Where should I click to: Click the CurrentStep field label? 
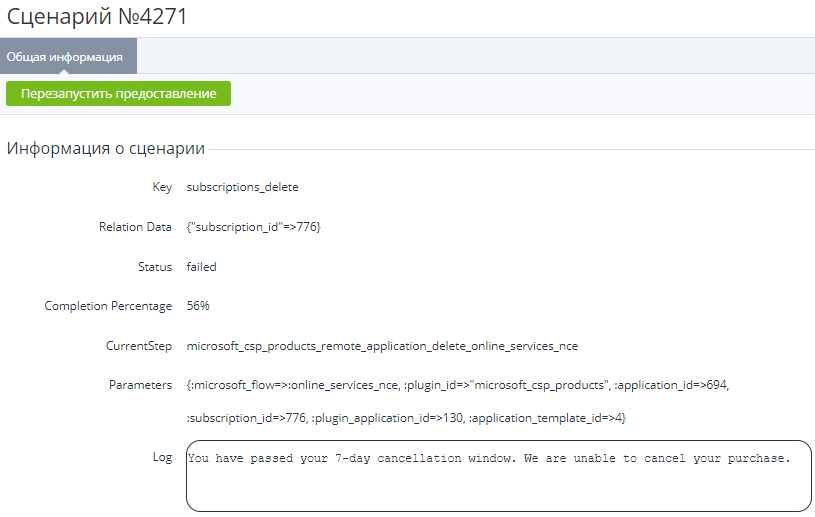[139, 346]
